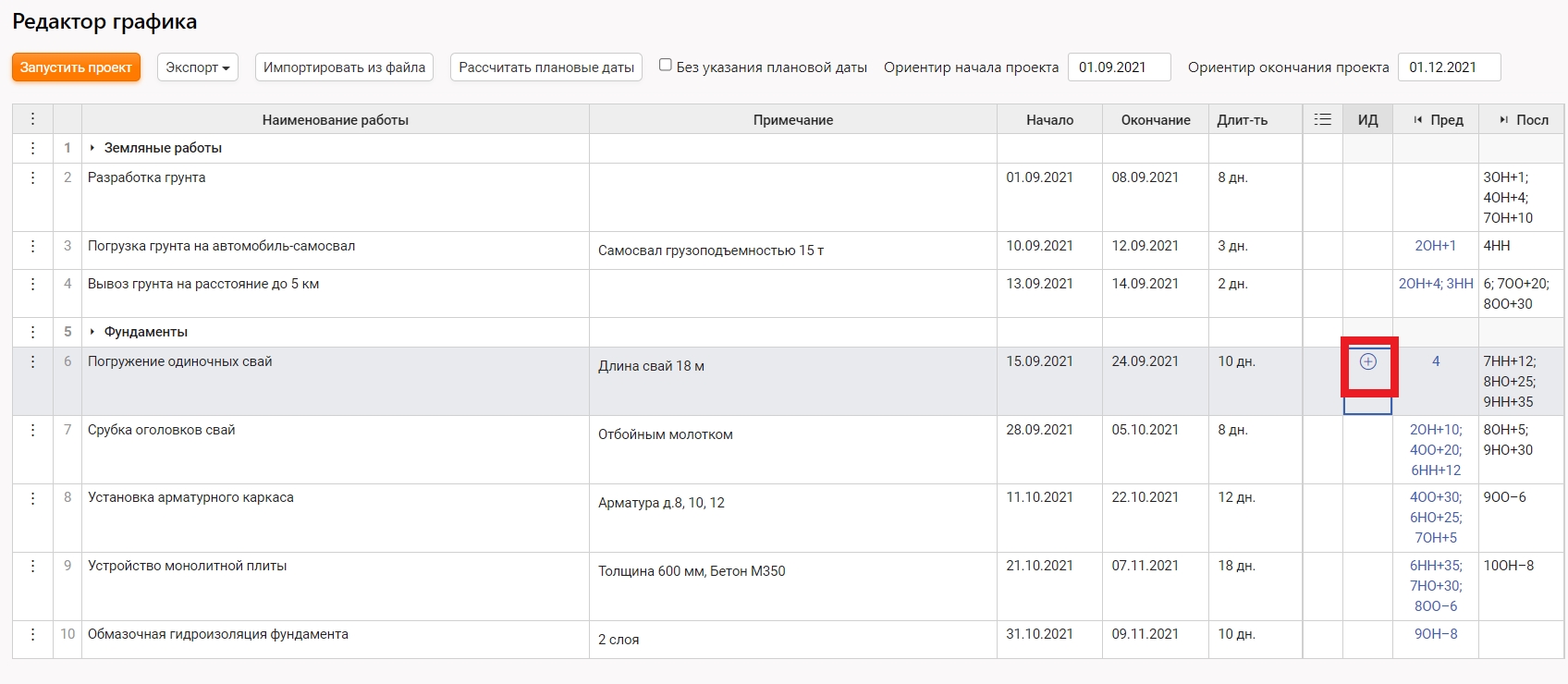Open three-dot menu for Вывоз грунта row
The width and height of the screenshot is (1568, 684).
click(33, 284)
